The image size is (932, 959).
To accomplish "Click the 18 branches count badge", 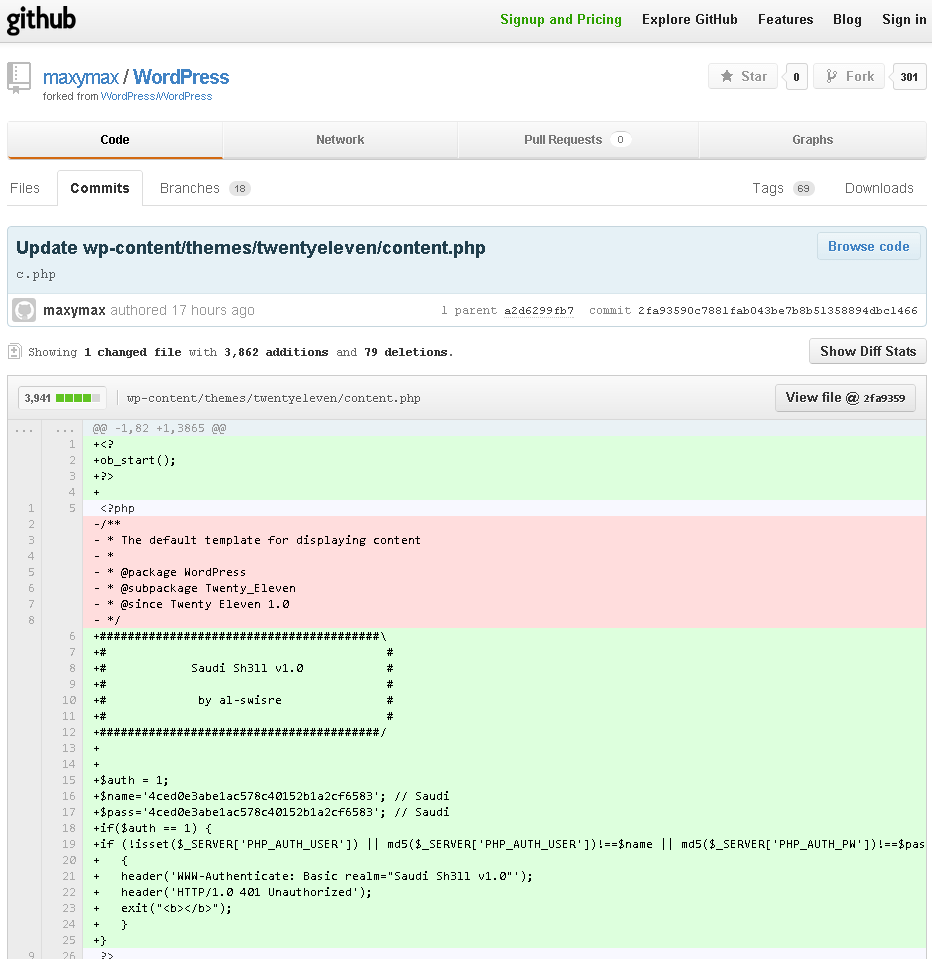I will point(240,188).
